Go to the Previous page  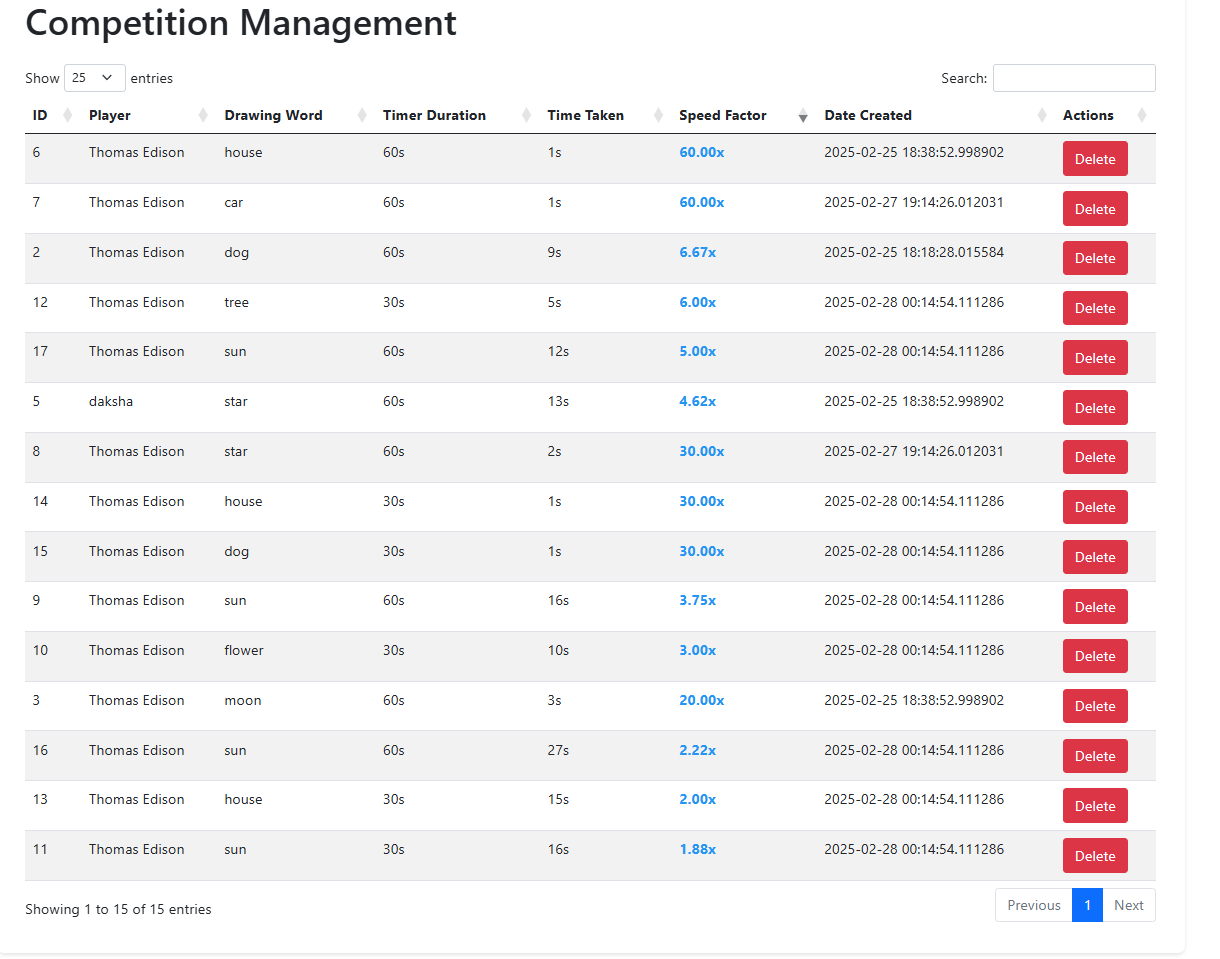tap(1033, 905)
